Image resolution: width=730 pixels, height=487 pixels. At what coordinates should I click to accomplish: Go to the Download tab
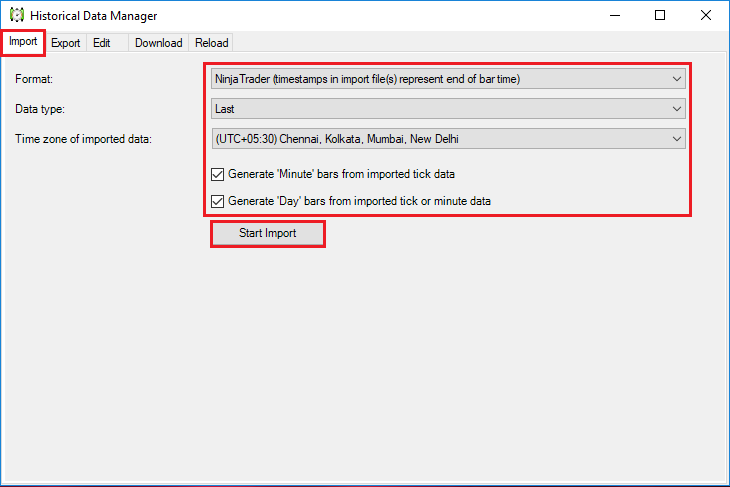(x=158, y=43)
